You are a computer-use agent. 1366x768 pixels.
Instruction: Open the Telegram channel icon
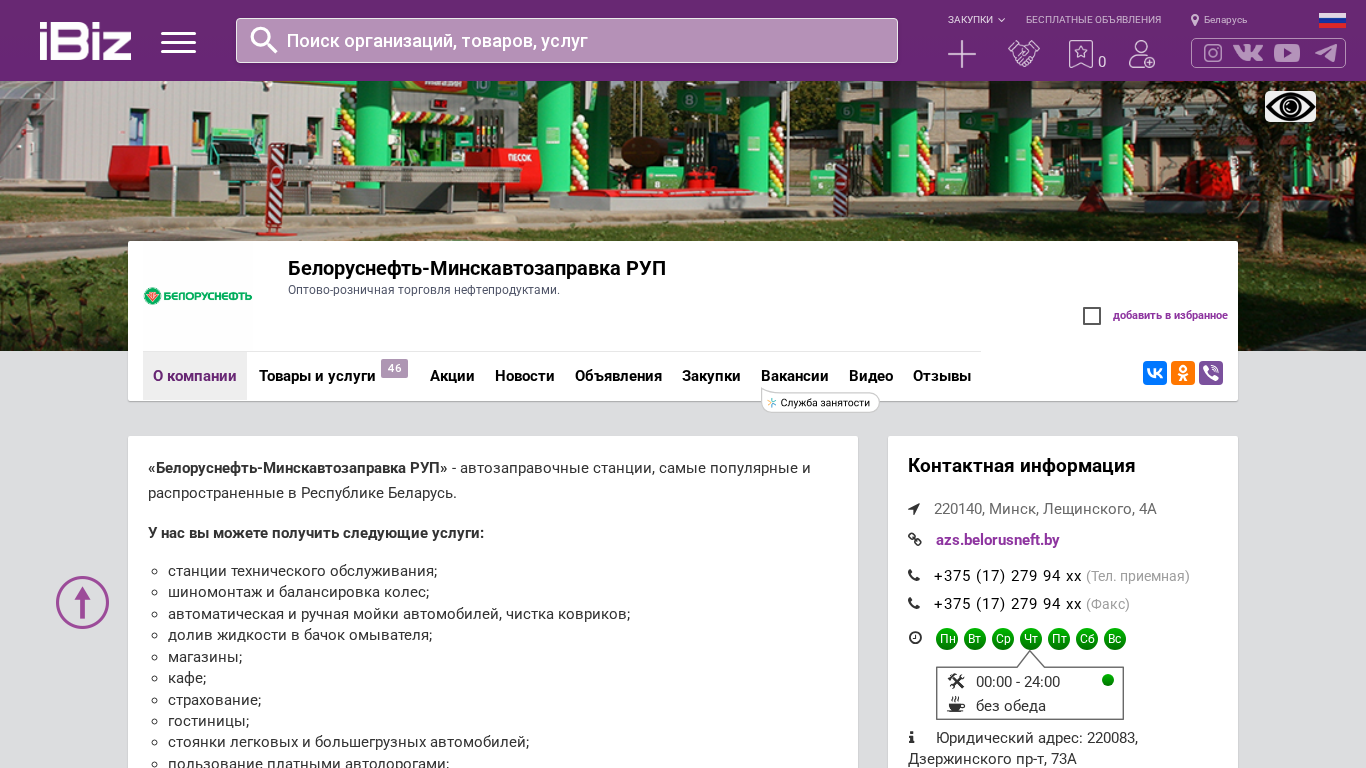click(x=1326, y=53)
